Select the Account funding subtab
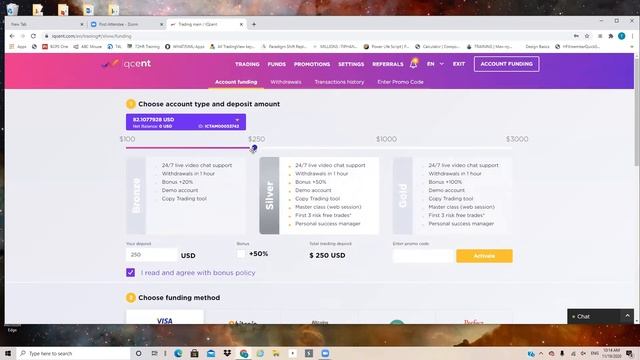The height and width of the screenshot is (360, 640). pyautogui.click(x=236, y=82)
